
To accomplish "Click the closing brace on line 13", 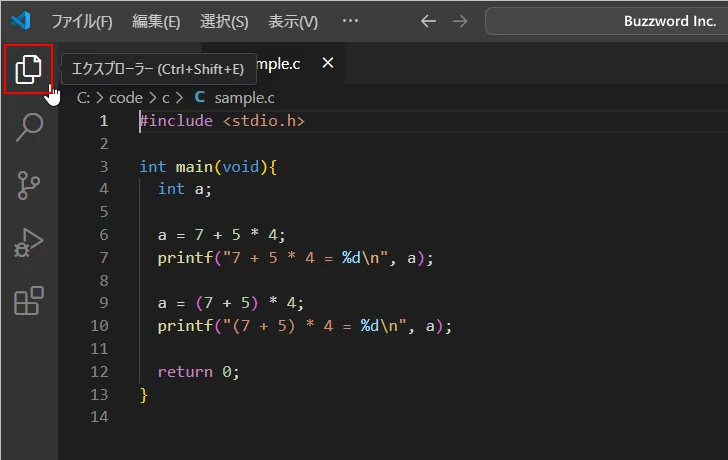I will pyautogui.click(x=144, y=395).
